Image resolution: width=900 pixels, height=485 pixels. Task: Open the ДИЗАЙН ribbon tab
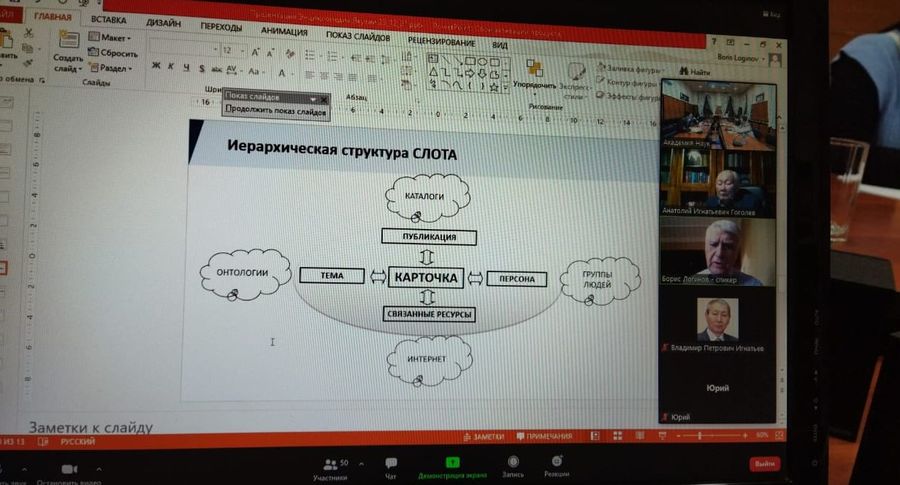[163, 23]
